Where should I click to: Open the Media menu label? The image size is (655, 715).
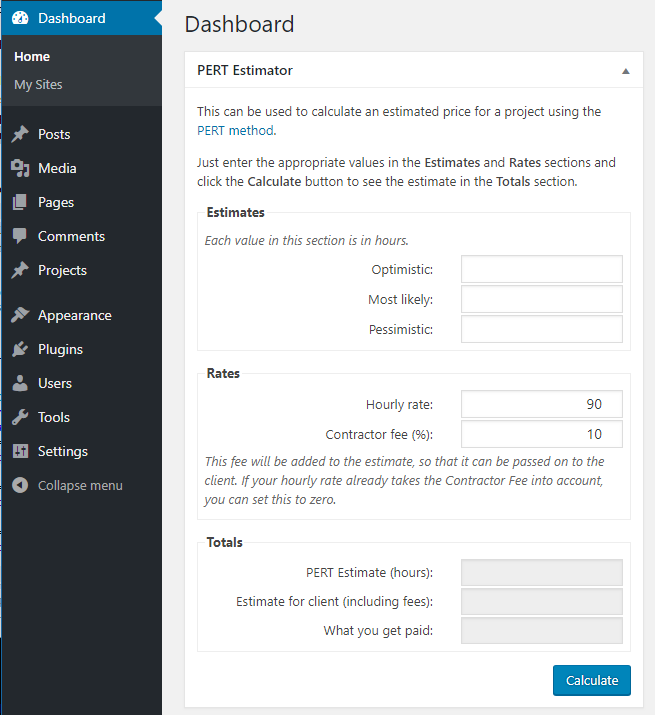(x=57, y=168)
